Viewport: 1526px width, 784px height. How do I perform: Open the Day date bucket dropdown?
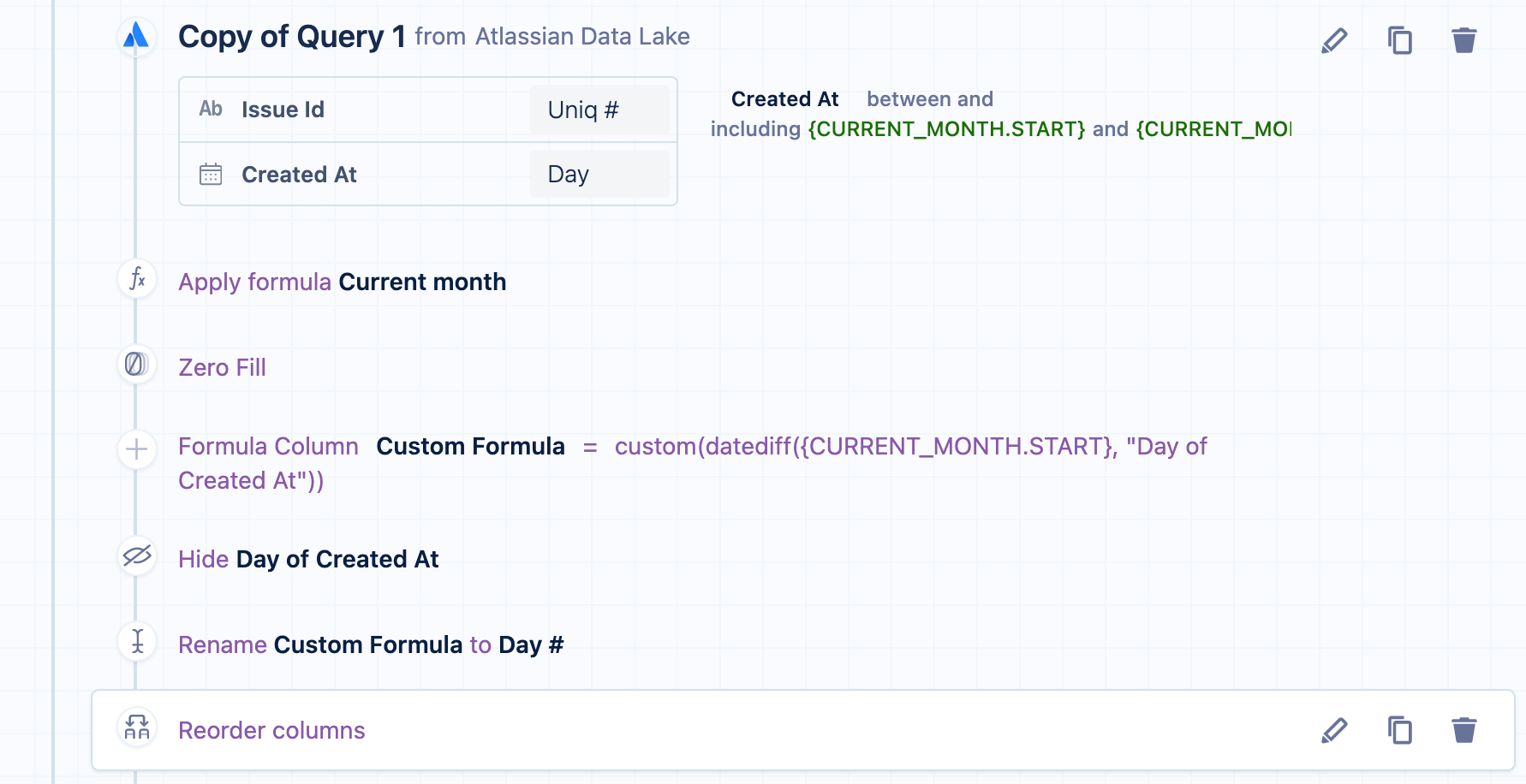pyautogui.click(x=599, y=175)
